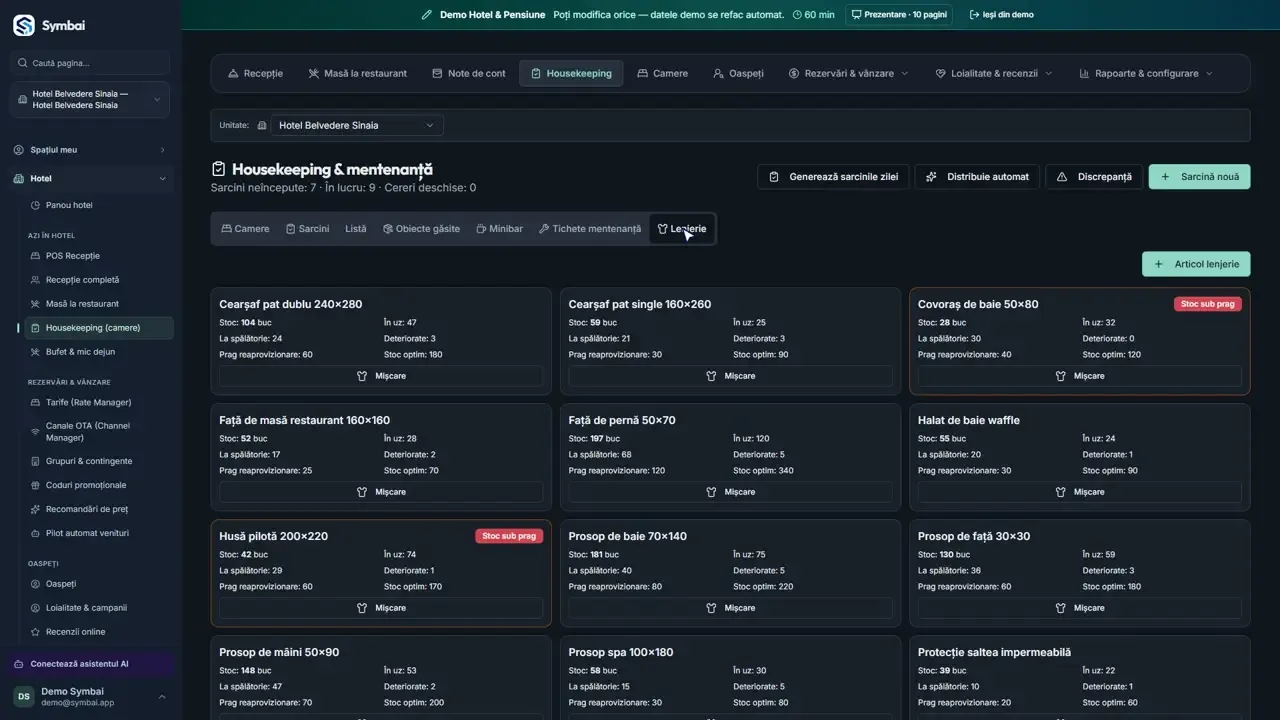Open Masă la restaurant top tab
Screen dimensions: 1280x720
(357, 73)
